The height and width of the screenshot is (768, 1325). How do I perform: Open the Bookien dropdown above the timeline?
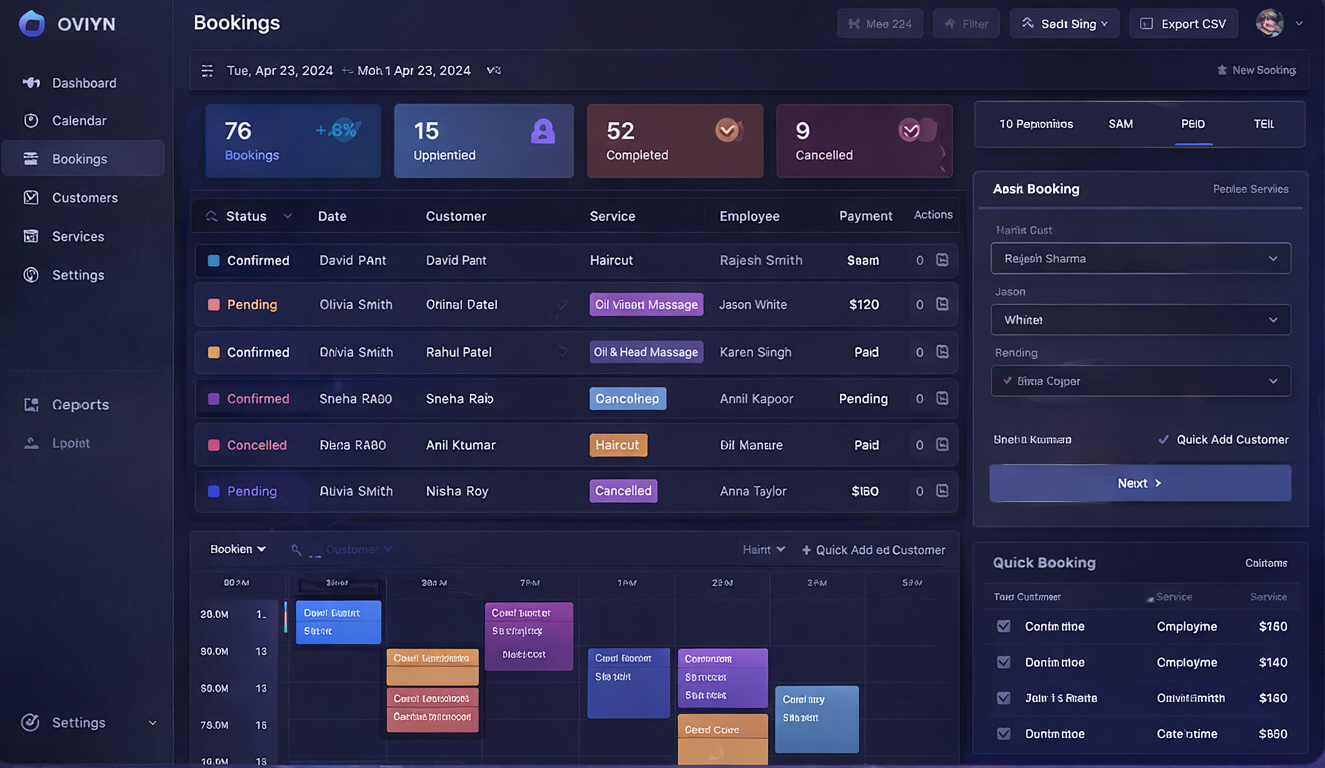pos(237,549)
